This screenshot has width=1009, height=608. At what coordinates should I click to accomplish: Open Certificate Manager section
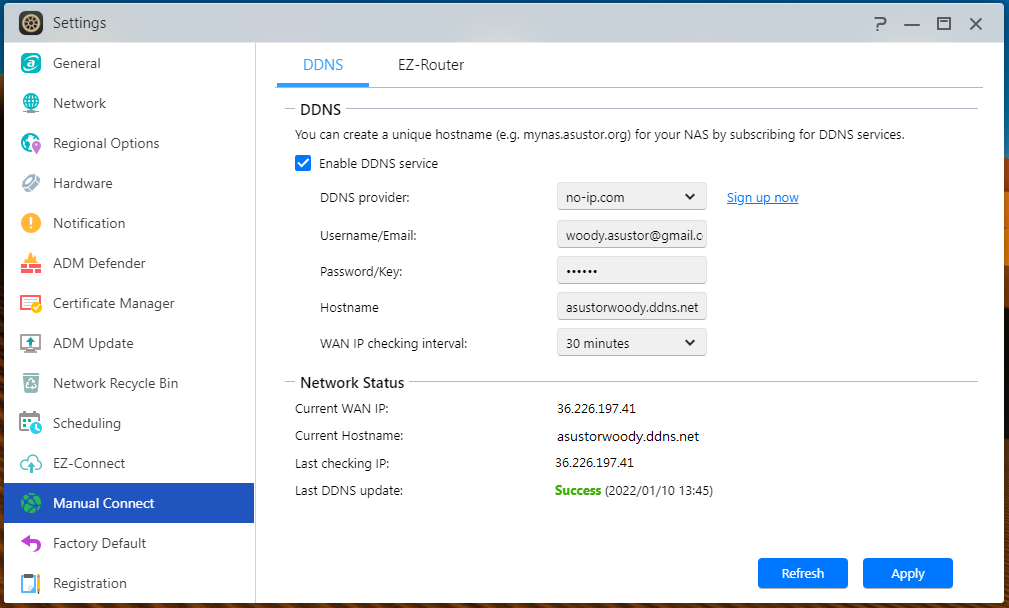click(x=129, y=303)
